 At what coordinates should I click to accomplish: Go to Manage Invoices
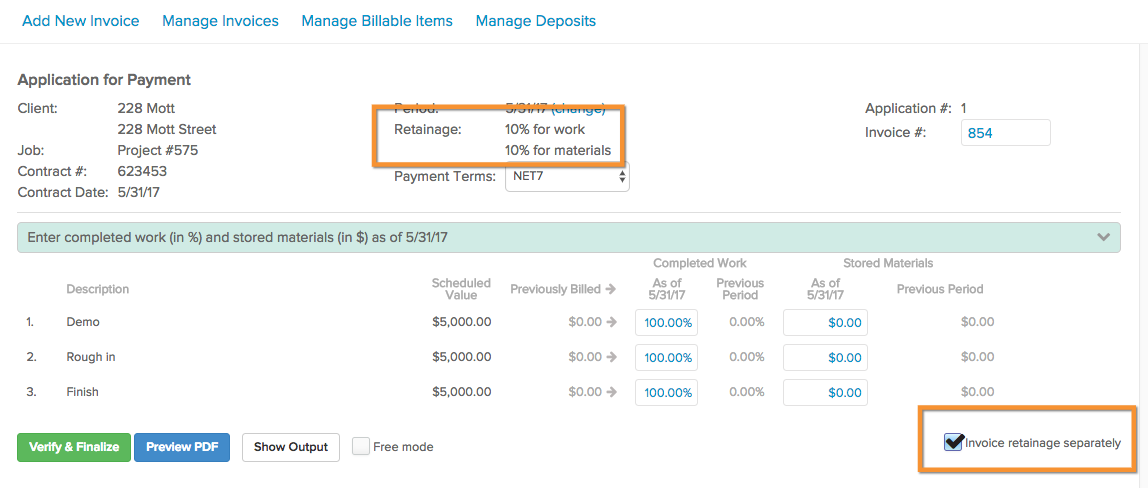[x=220, y=21]
